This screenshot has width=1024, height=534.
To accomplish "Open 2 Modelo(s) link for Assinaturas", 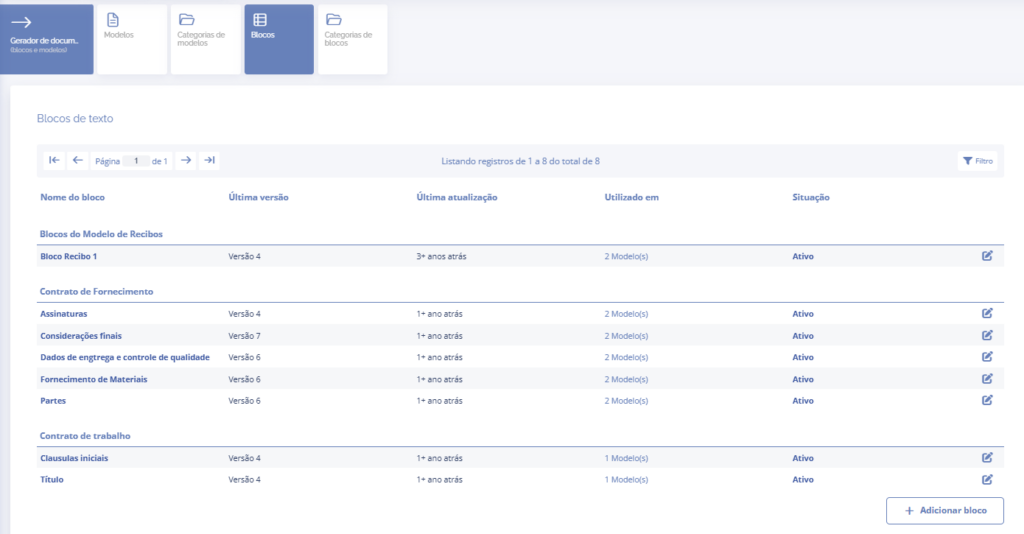I will pyautogui.click(x=626, y=314).
